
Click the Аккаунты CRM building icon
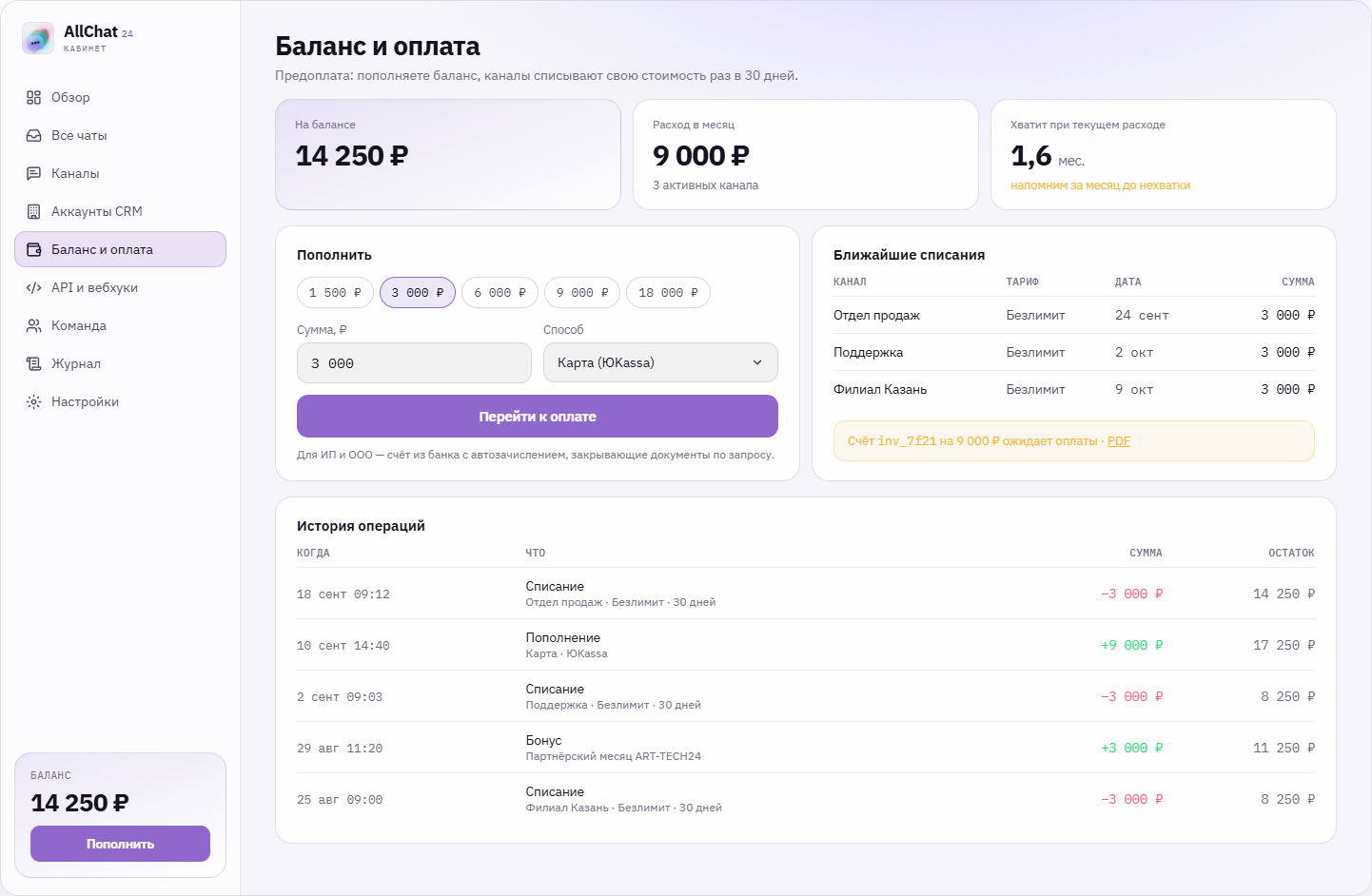[34, 211]
